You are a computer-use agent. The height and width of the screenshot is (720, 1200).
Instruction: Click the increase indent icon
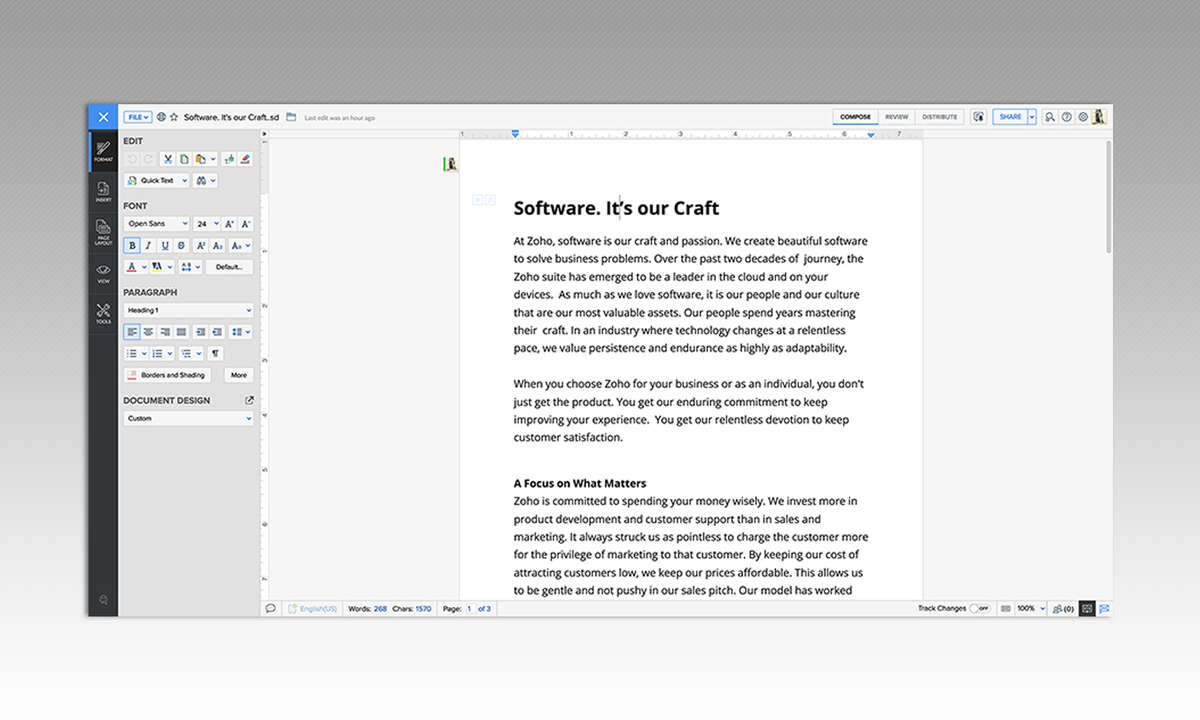pos(201,331)
